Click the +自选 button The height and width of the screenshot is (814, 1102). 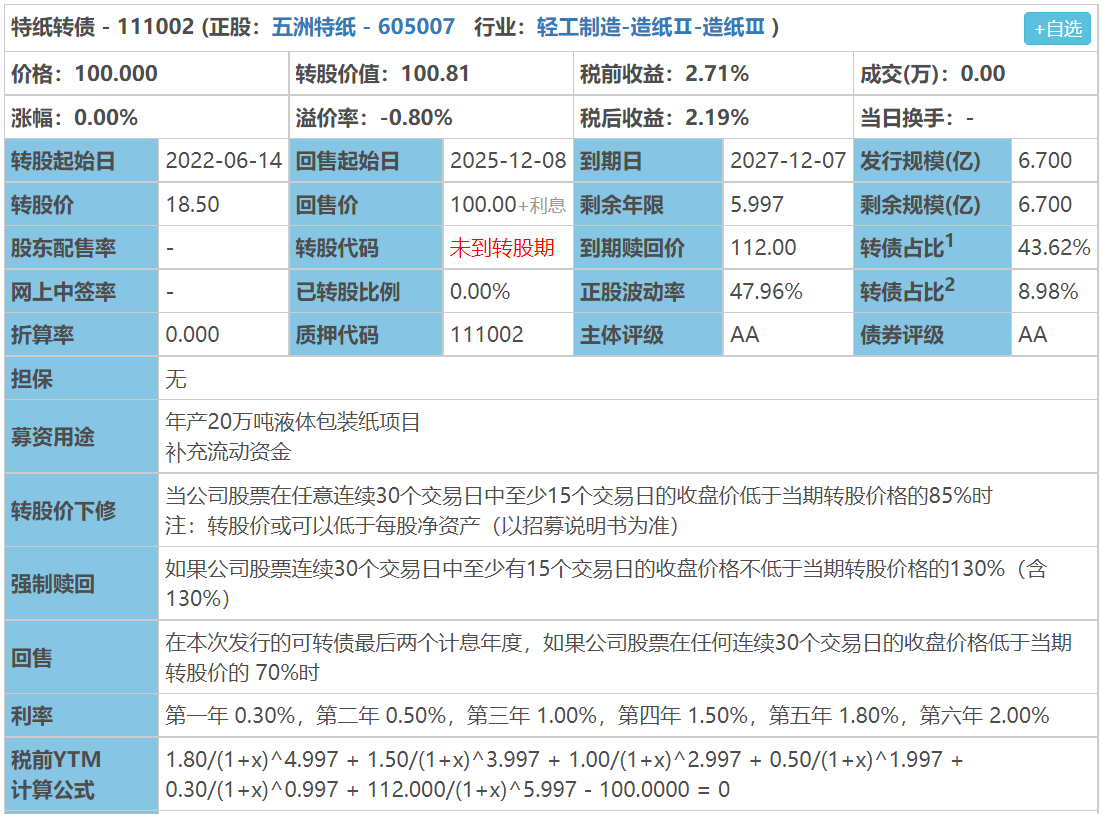1057,29
